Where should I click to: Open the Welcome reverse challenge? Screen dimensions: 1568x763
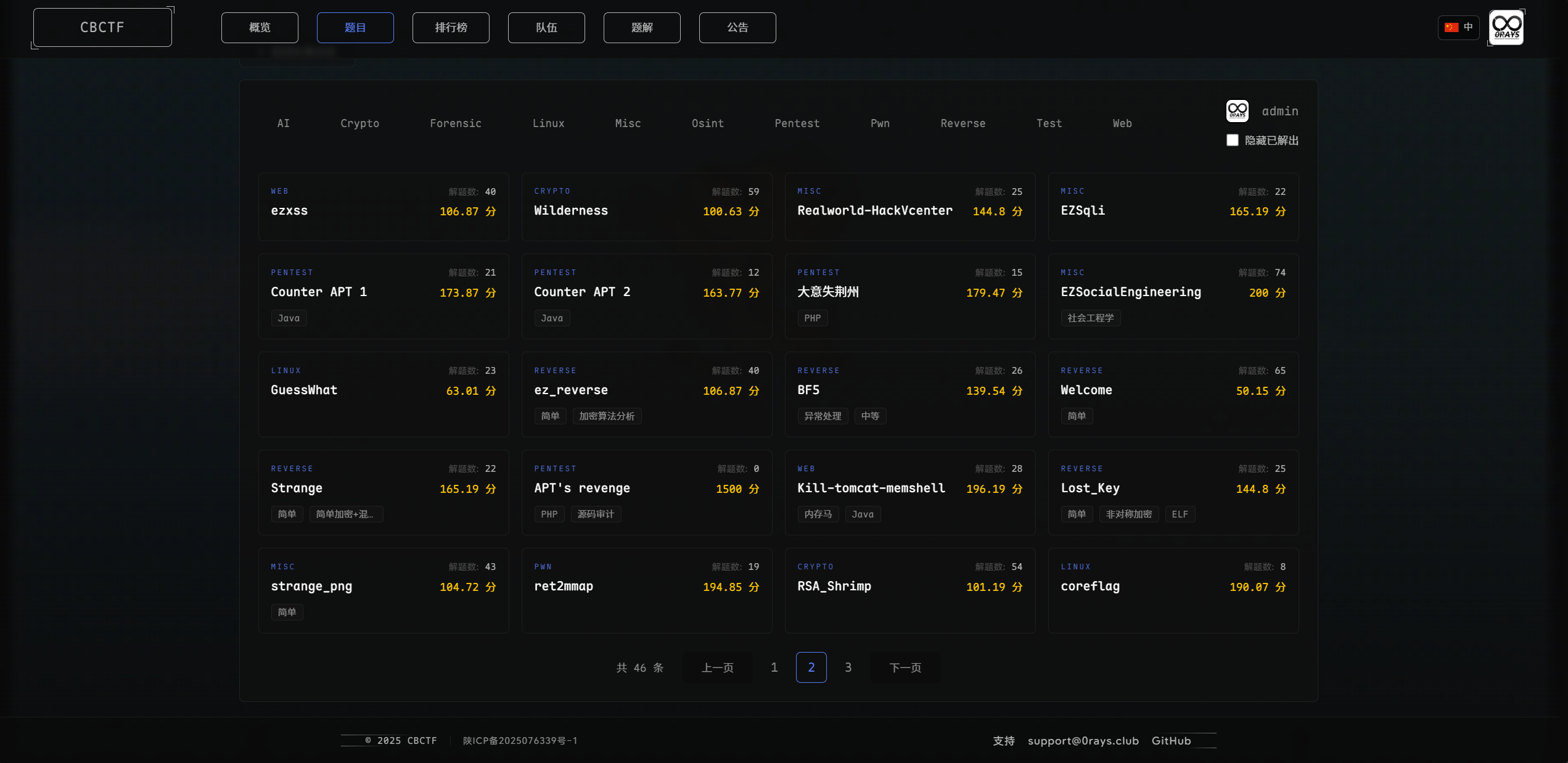pyautogui.click(x=1173, y=394)
